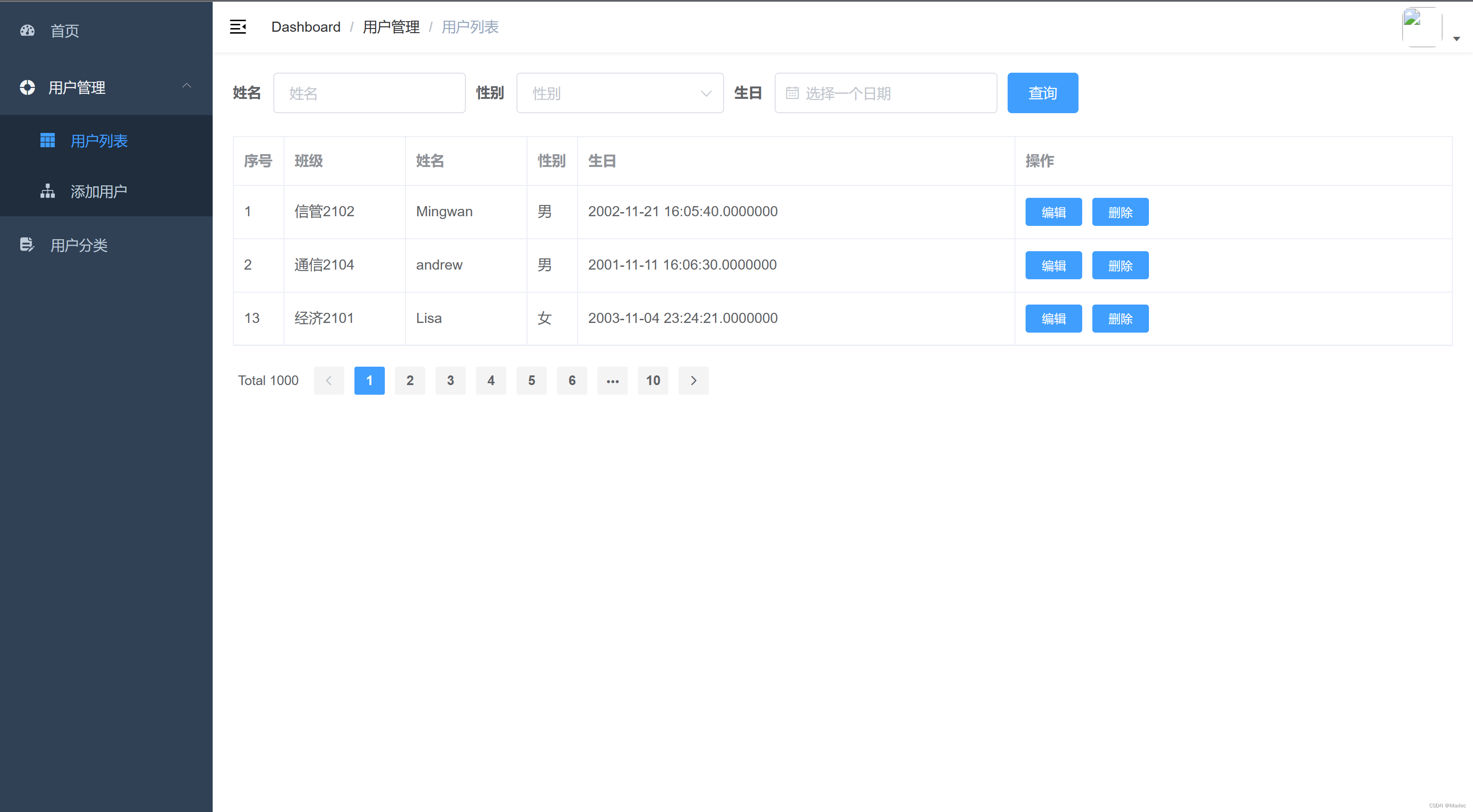Click 删除 on Lisa's row
This screenshot has width=1473, height=812.
tap(1119, 318)
